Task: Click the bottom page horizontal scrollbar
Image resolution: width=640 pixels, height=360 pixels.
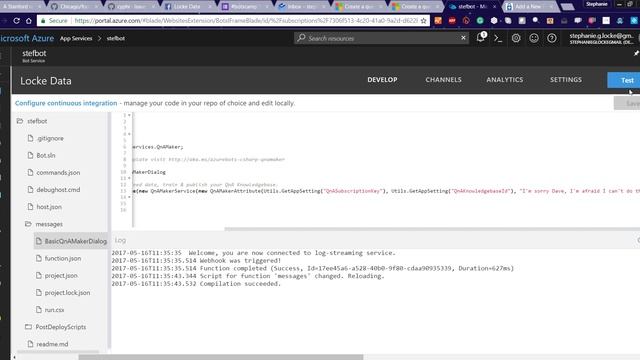Action: 220,357
